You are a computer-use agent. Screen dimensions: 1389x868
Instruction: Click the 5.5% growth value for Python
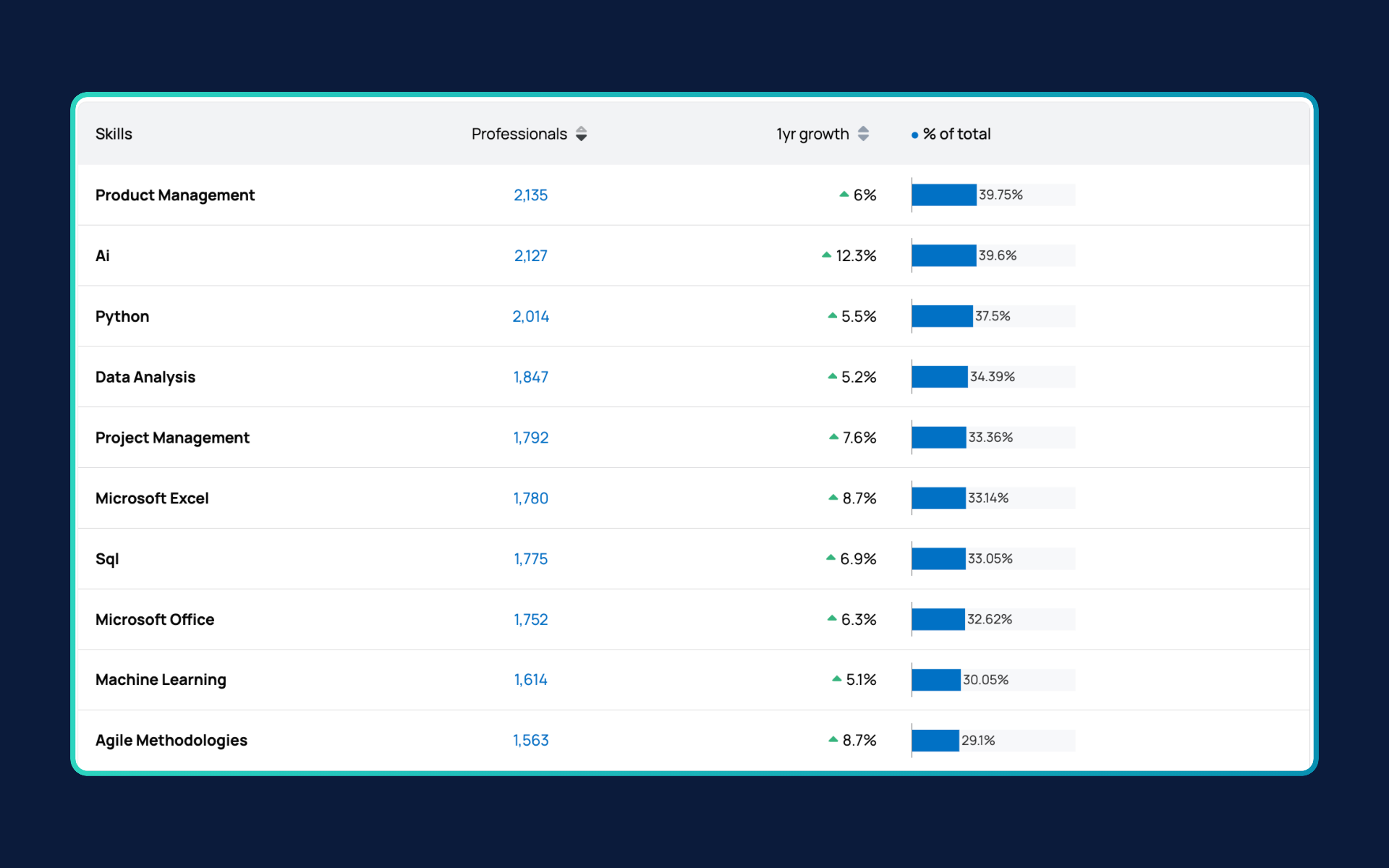click(x=859, y=317)
